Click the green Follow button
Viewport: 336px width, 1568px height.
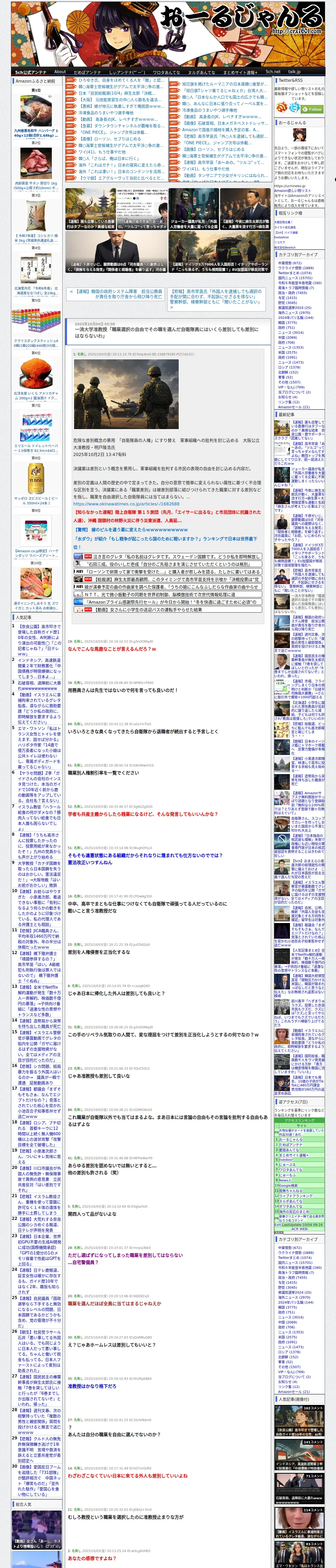[x=313, y=109]
